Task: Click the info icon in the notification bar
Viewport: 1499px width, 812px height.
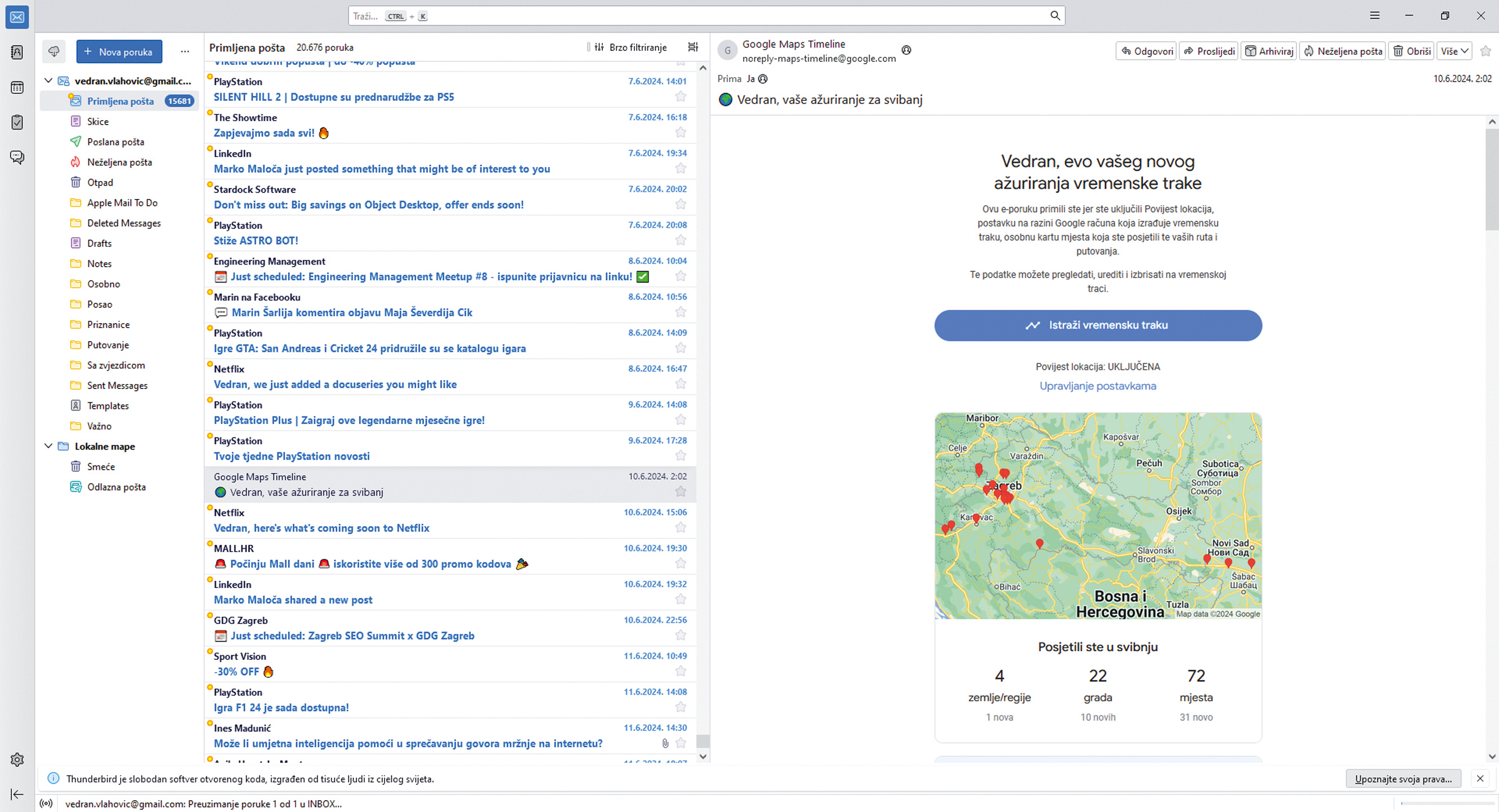Action: 53,778
